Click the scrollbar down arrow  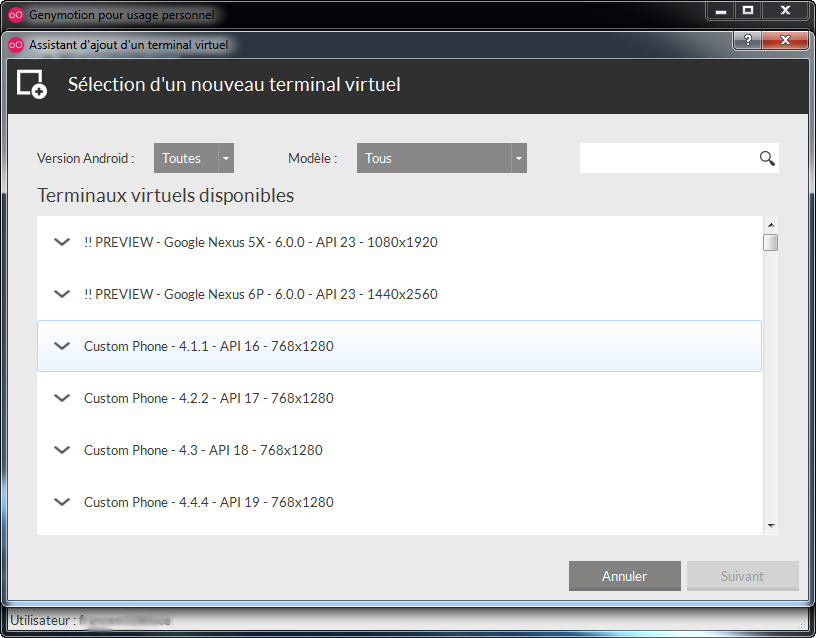[x=771, y=526]
